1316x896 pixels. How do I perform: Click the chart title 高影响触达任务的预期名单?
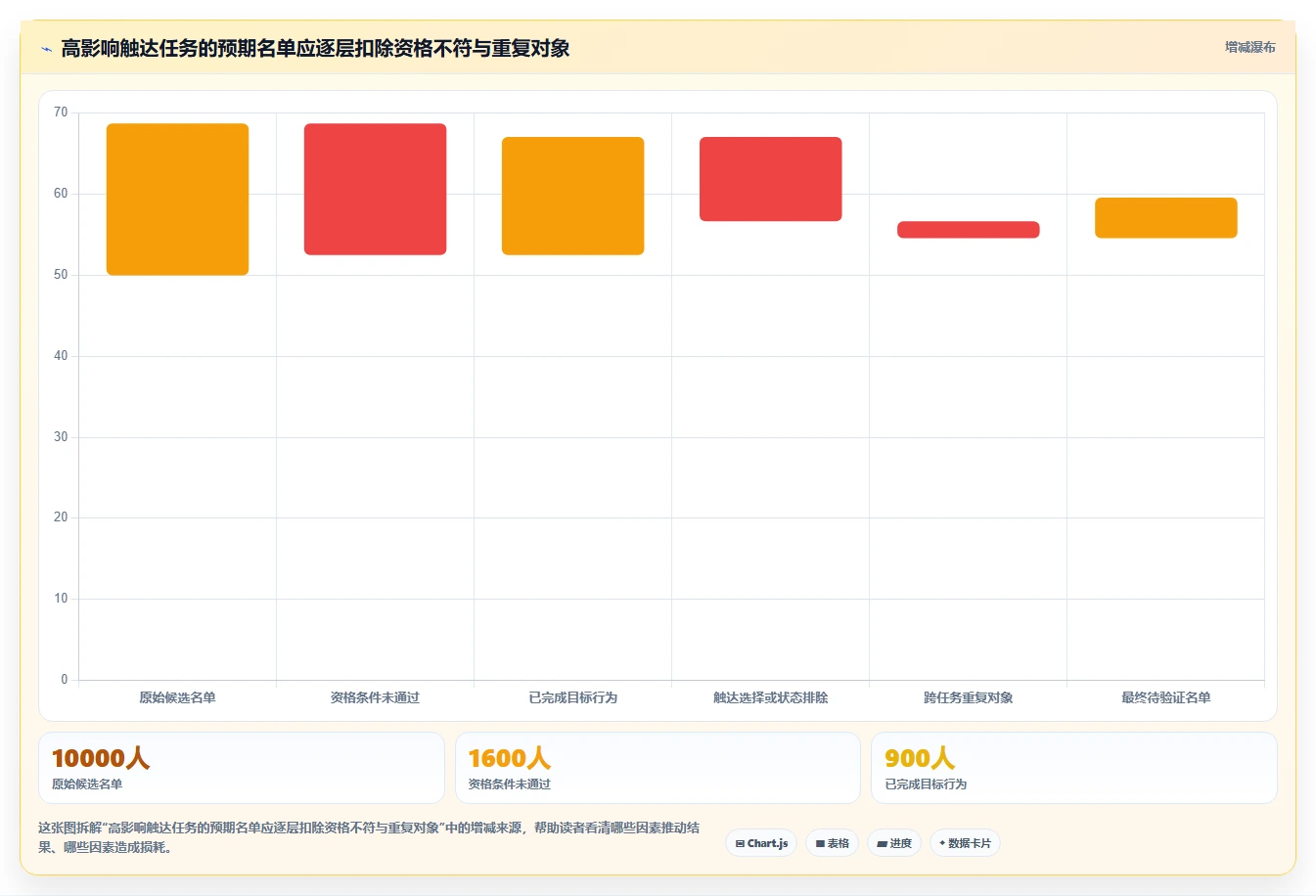(x=315, y=48)
